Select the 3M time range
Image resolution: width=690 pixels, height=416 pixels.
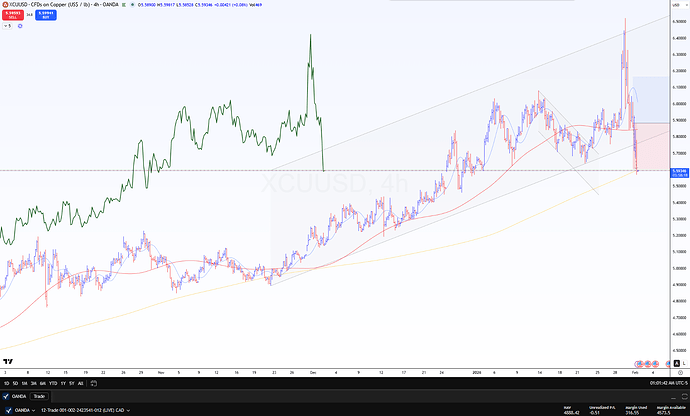tap(33, 383)
